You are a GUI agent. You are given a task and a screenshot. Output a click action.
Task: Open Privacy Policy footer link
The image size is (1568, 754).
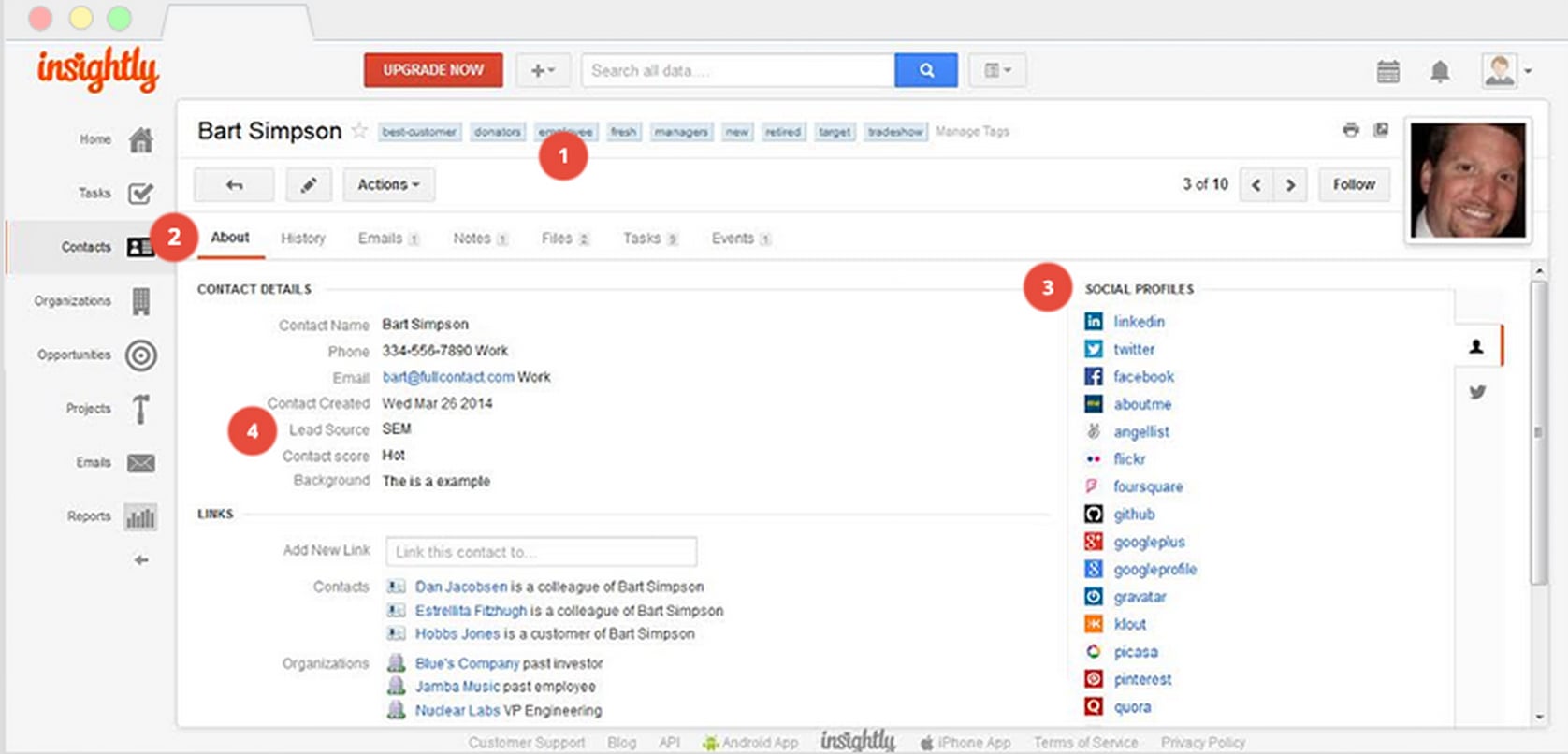click(1203, 743)
